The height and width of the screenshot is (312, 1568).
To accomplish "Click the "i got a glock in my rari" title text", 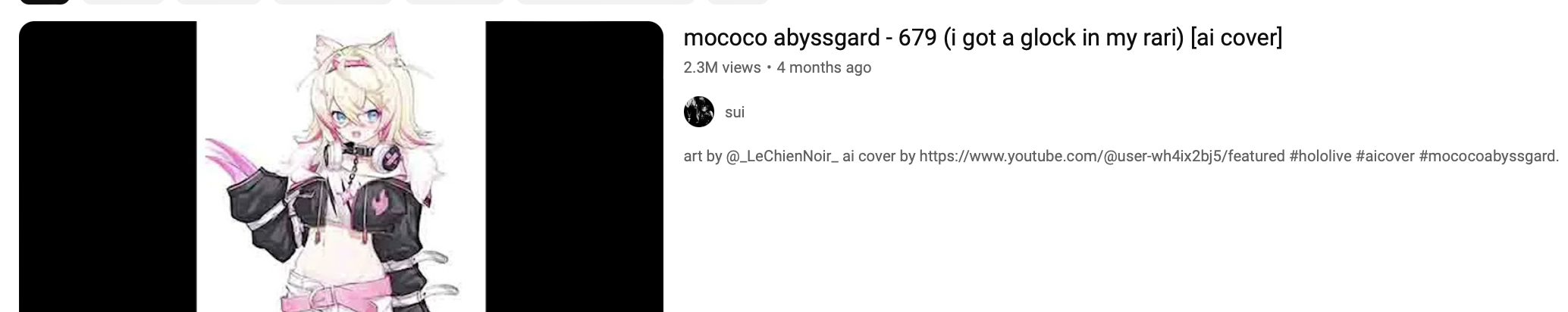I will pos(1064,37).
